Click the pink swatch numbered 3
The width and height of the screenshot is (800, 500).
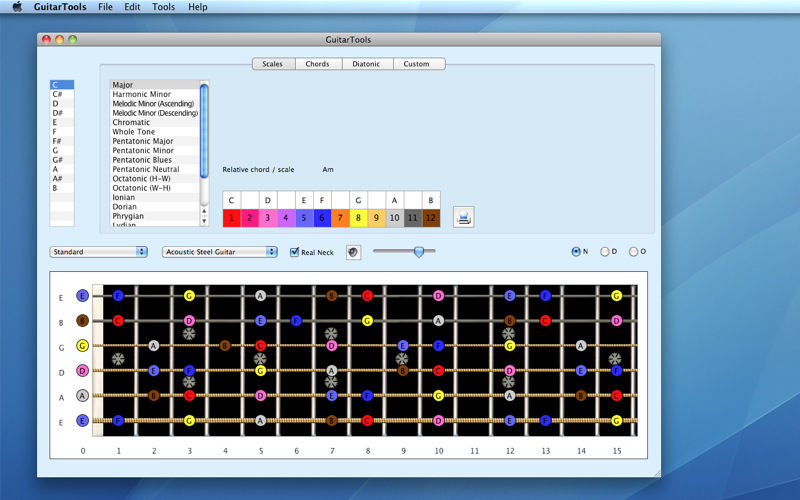pyautogui.click(x=268, y=218)
